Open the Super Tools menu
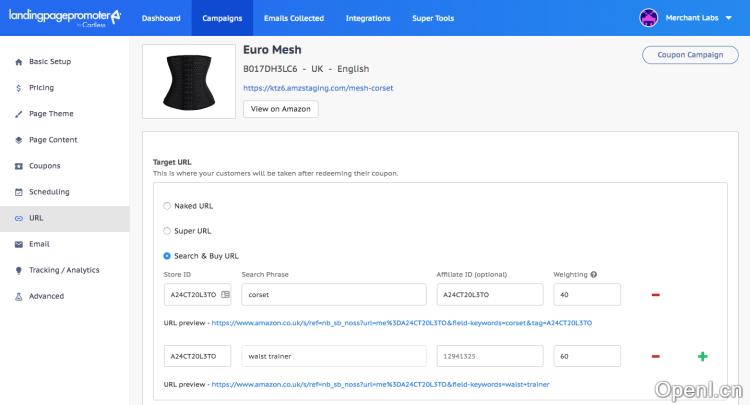 click(433, 18)
